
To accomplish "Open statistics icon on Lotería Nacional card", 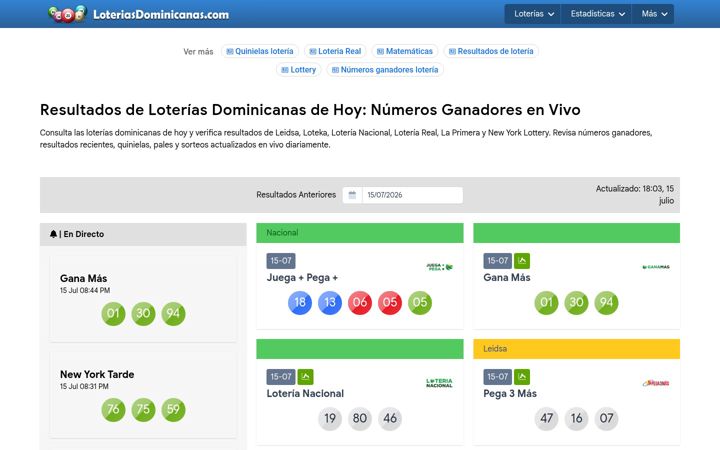I will tap(305, 377).
